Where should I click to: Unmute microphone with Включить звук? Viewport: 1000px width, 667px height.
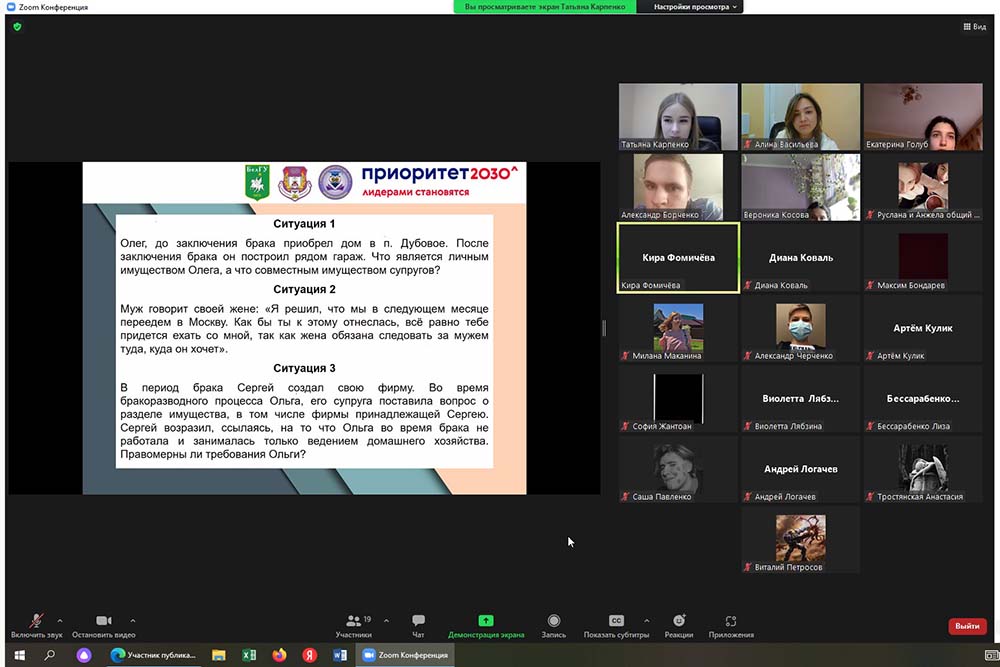coord(36,622)
